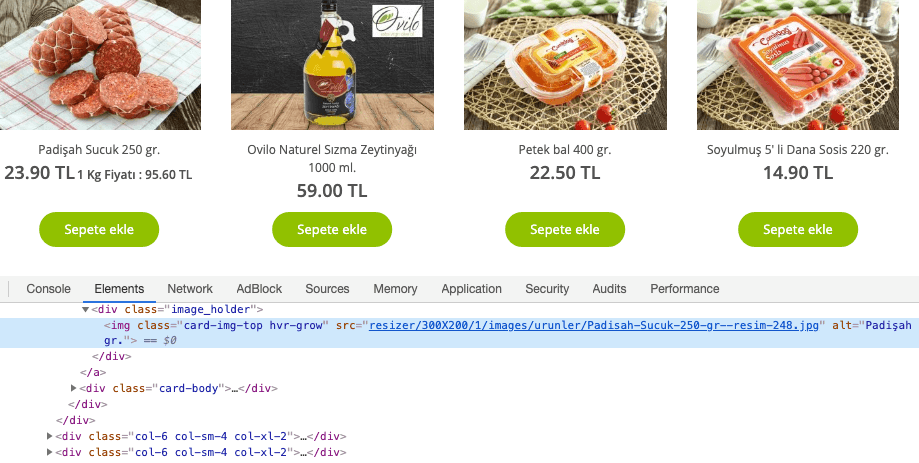Open the AdBlock tab

tap(259, 289)
